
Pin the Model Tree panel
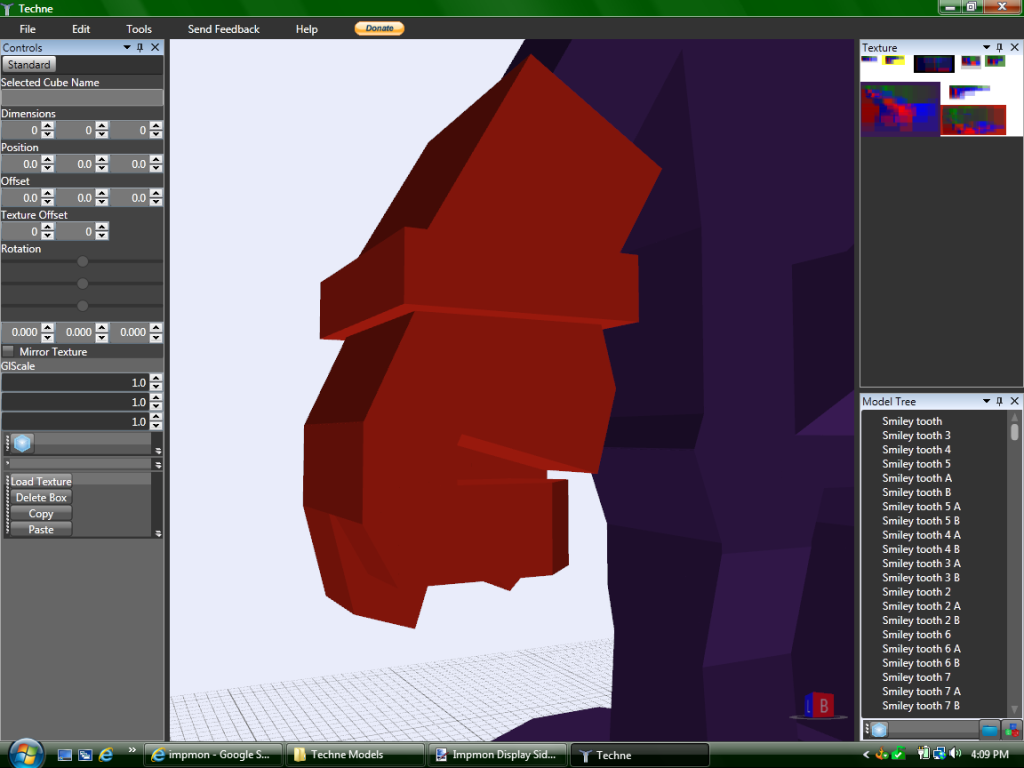coord(999,401)
